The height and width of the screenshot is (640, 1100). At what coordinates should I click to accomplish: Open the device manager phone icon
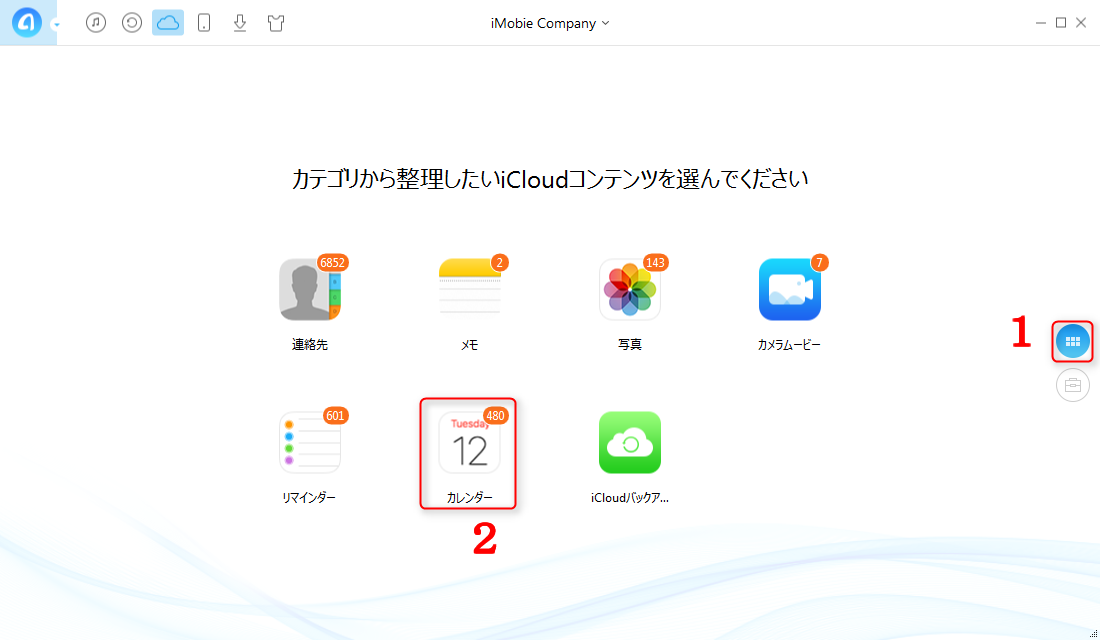point(204,22)
